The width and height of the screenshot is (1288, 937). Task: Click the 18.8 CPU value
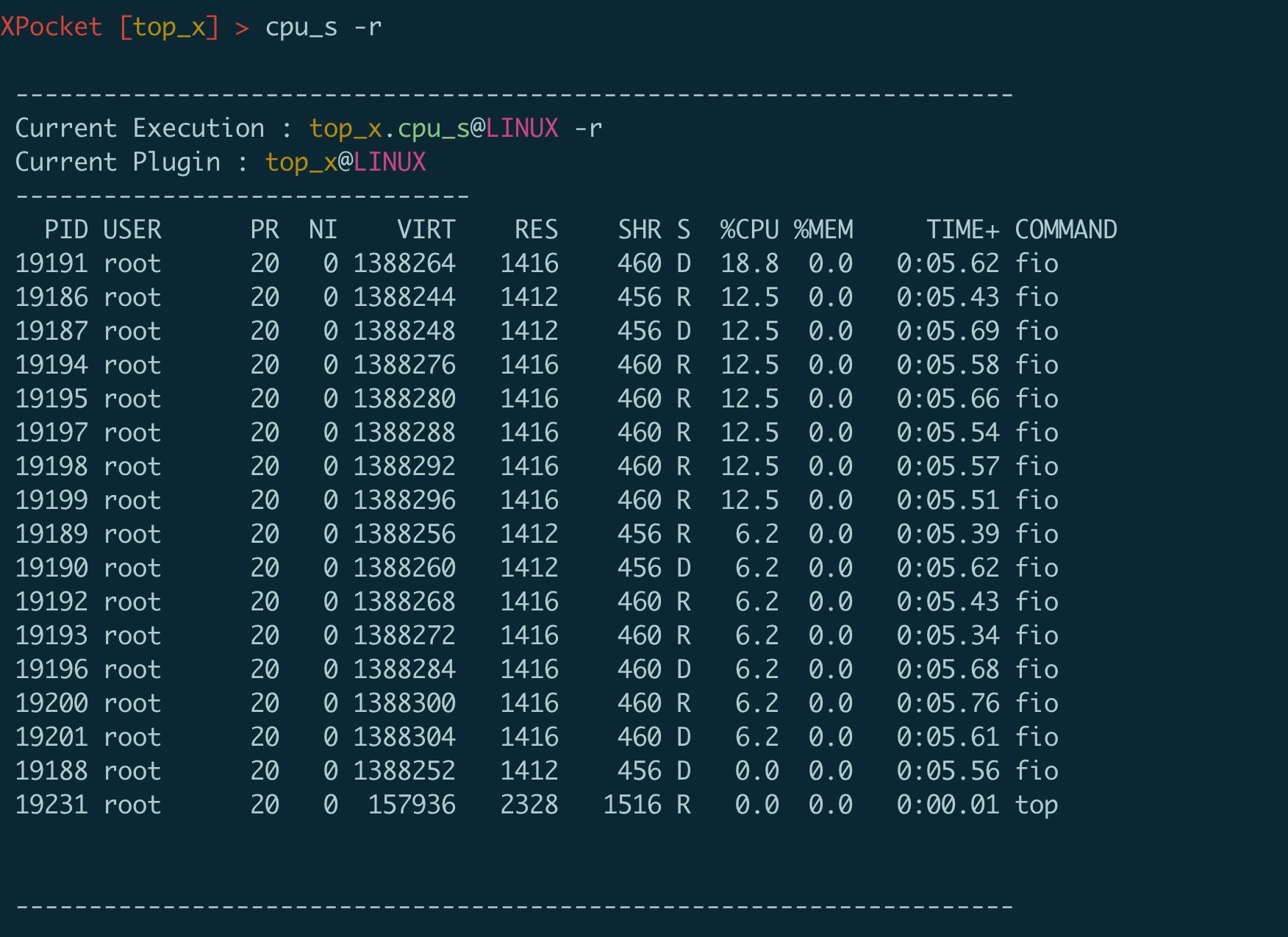(x=749, y=263)
